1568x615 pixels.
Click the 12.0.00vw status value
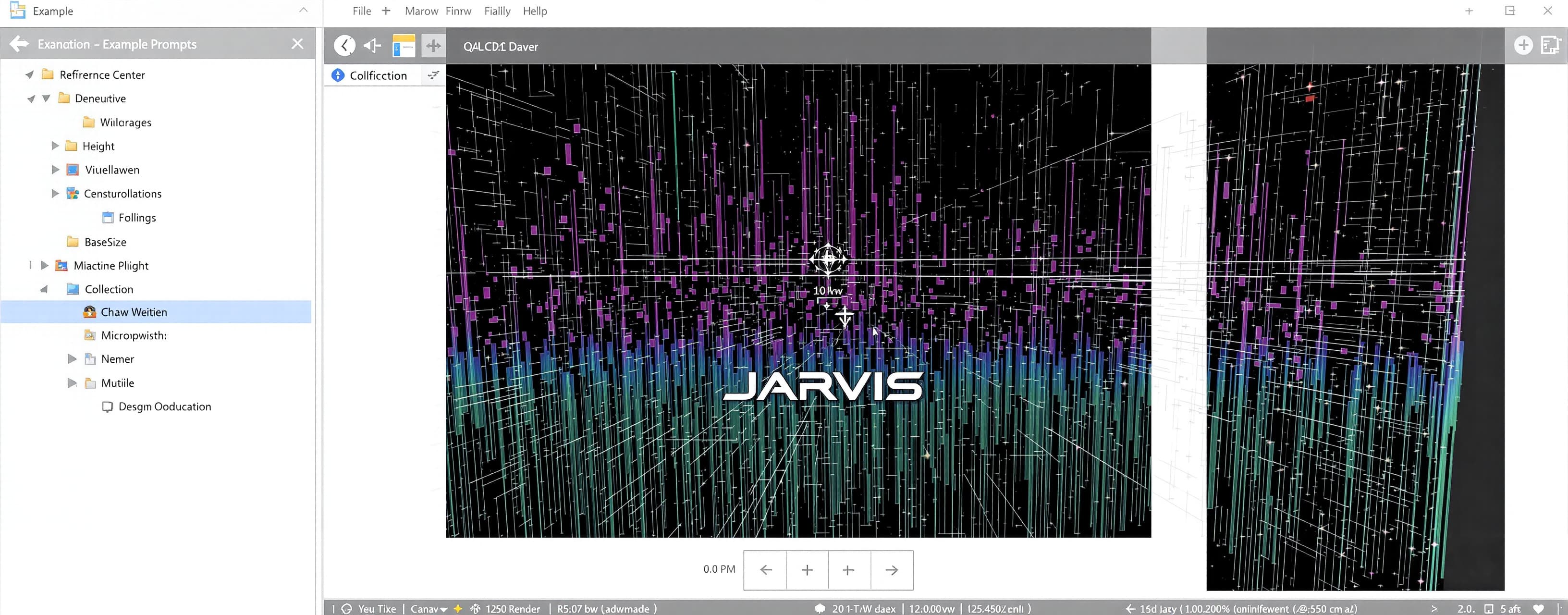931,609
